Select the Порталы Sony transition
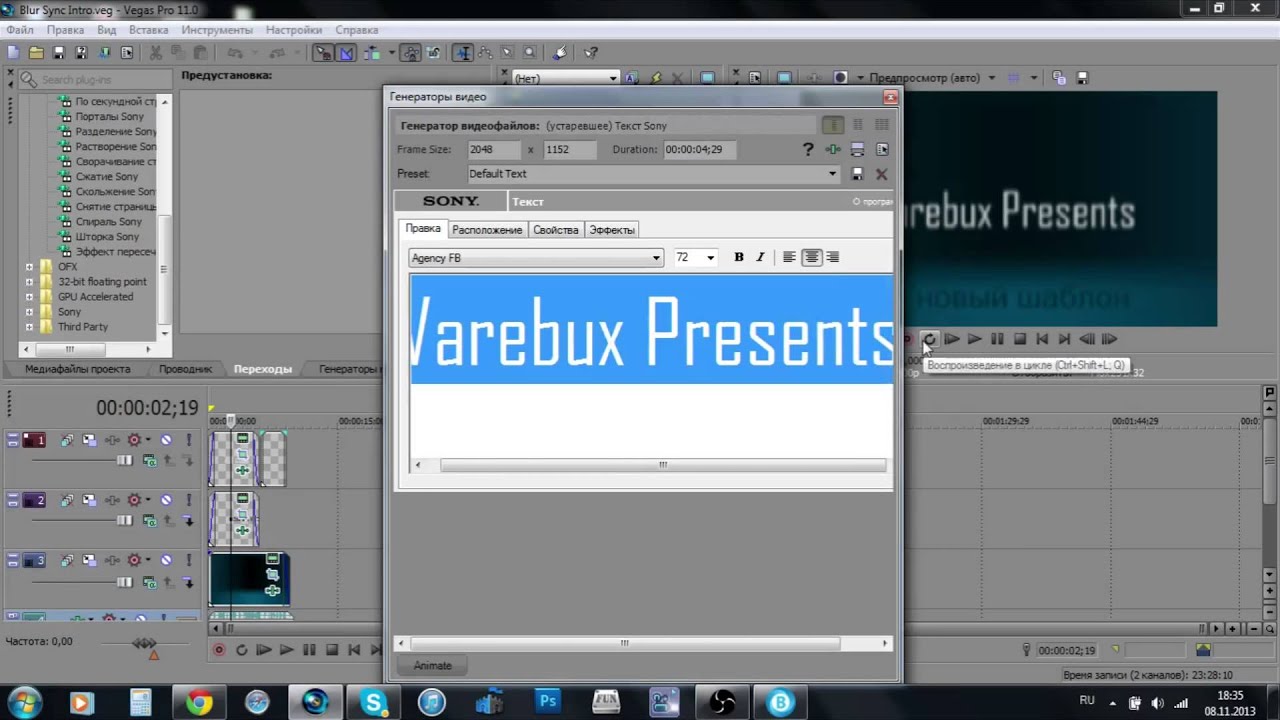This screenshot has width=1280, height=720. click(110, 117)
